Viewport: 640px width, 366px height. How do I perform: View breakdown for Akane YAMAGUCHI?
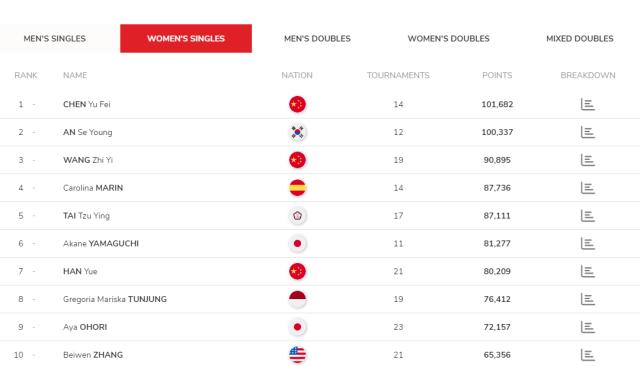[587, 244]
